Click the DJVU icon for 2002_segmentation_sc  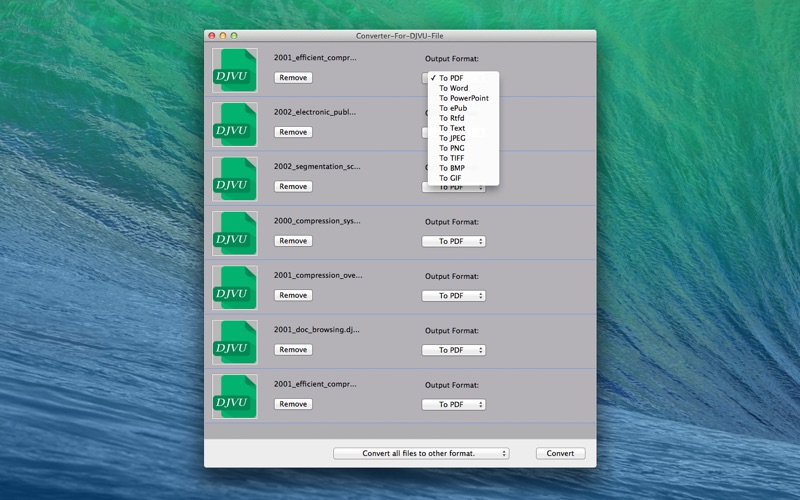click(235, 179)
